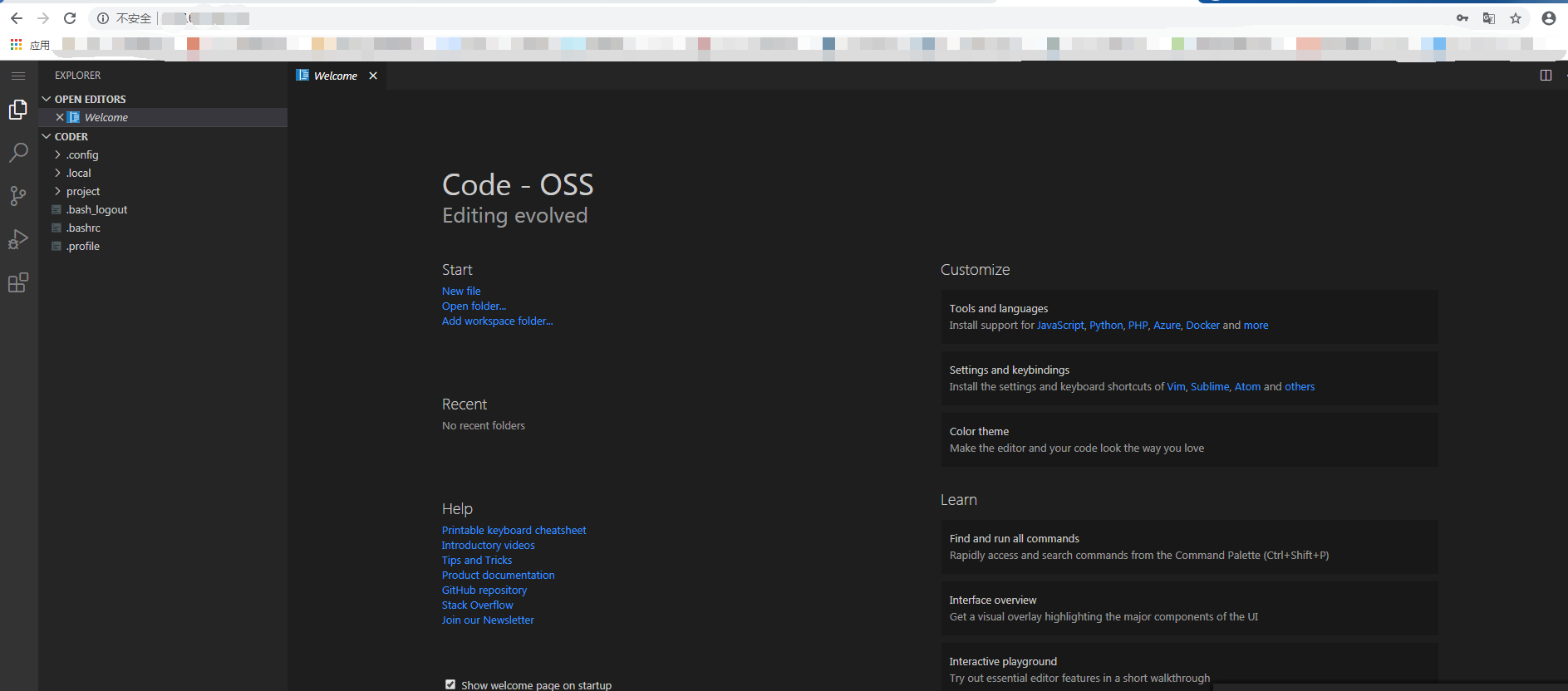The width and height of the screenshot is (1568, 691).
Task: Click the translate page icon
Action: point(1489,18)
